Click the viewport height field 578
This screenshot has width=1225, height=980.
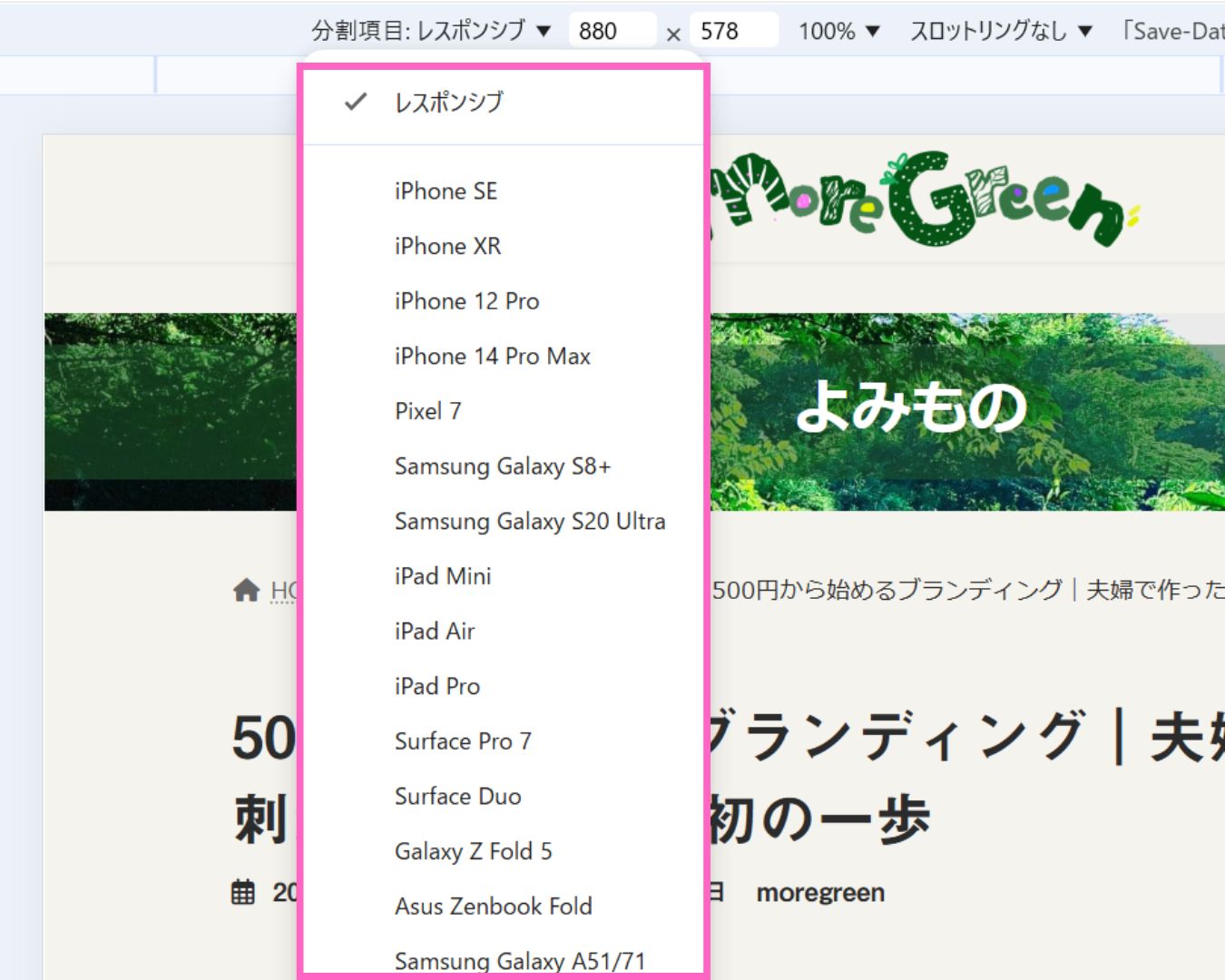[x=732, y=31]
